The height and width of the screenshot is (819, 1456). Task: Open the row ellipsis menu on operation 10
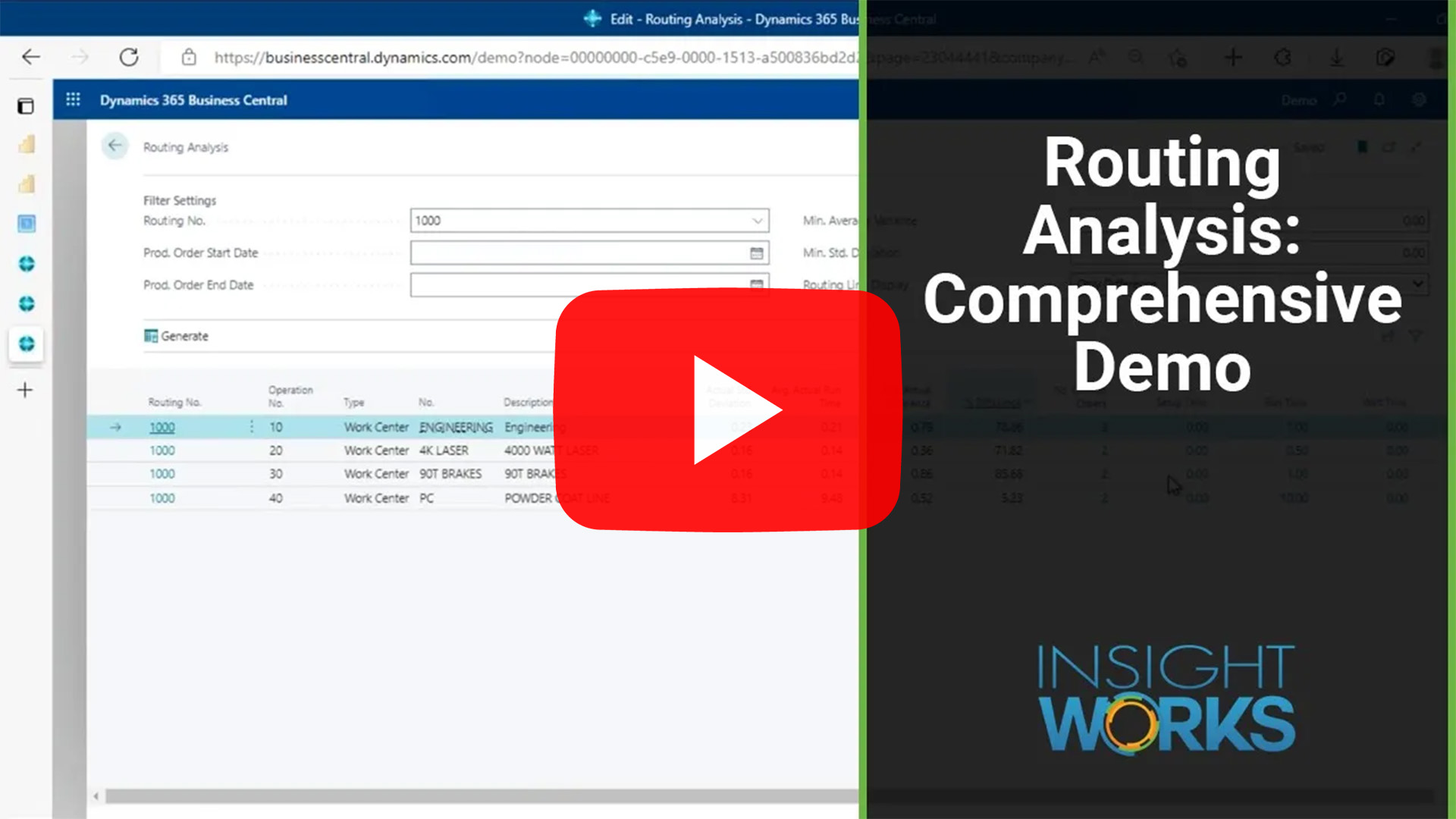(251, 427)
